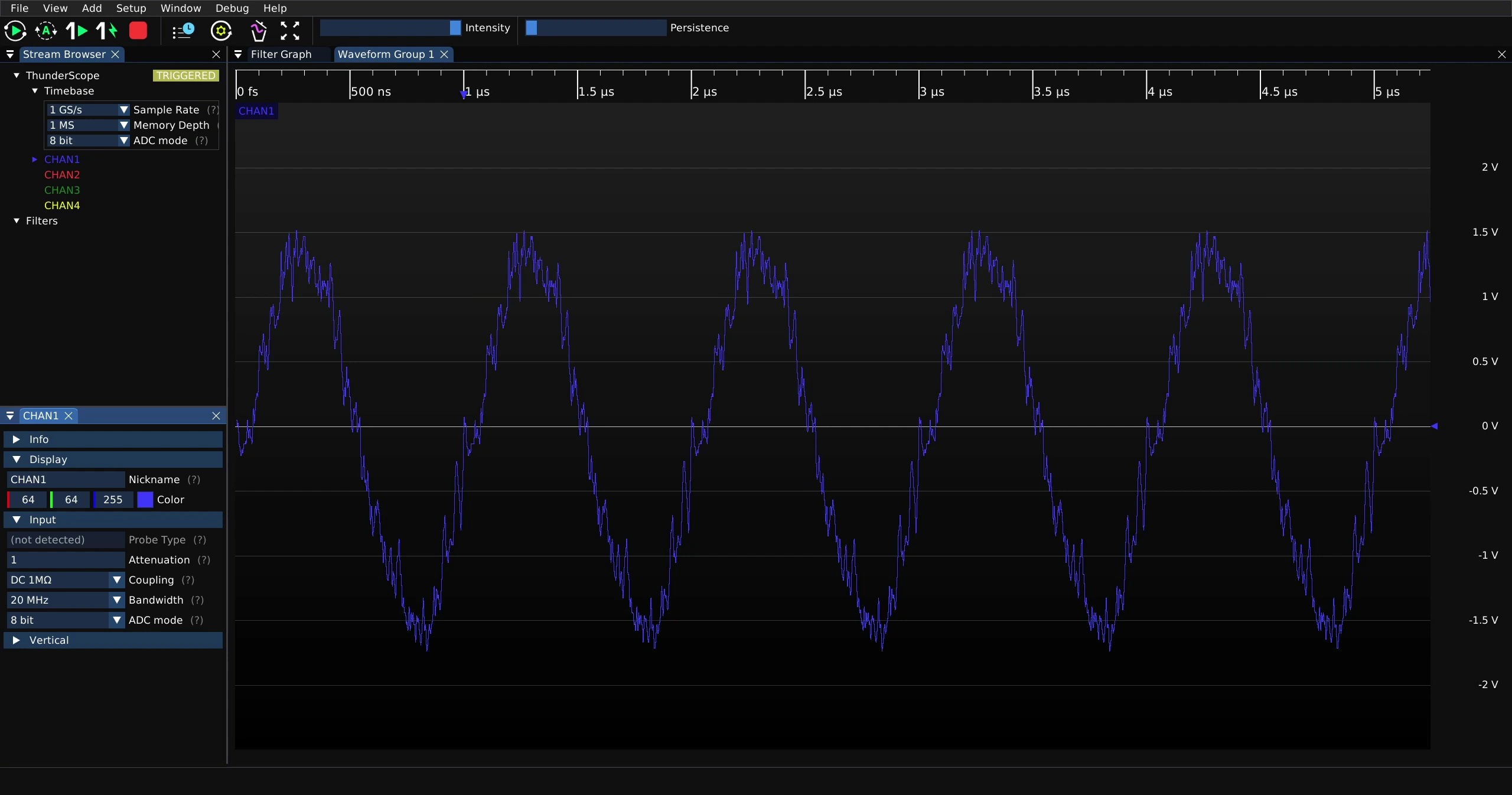This screenshot has height=795, width=1512.
Task: Arm single trigger with 1-play icon
Action: click(77, 31)
